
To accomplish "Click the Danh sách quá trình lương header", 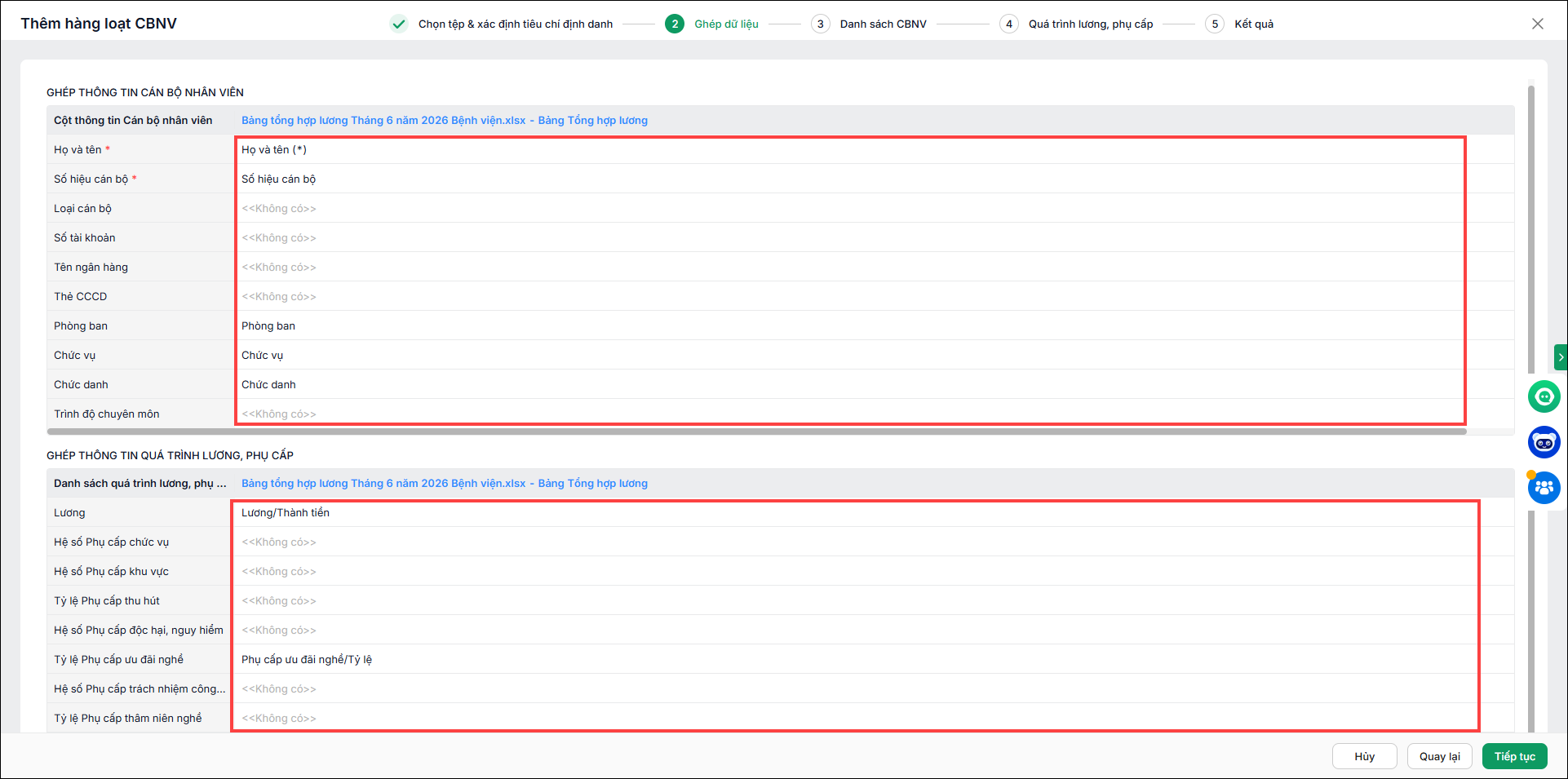I will click(x=140, y=483).
